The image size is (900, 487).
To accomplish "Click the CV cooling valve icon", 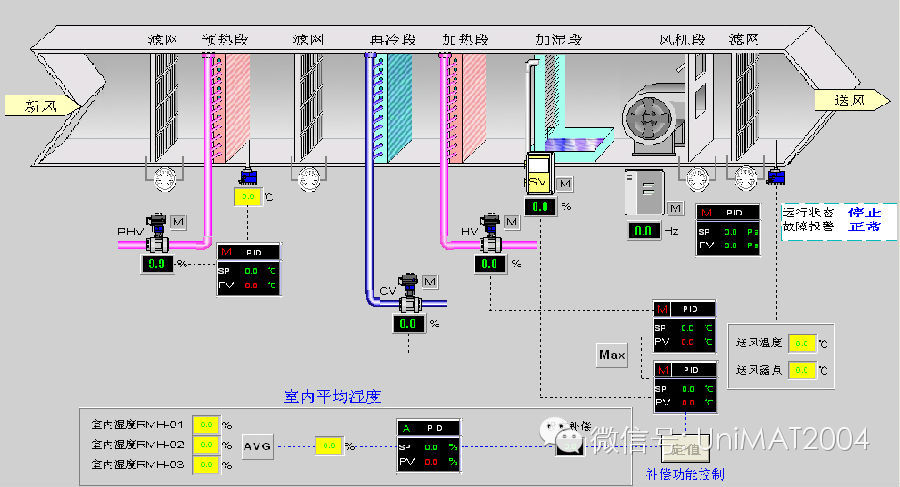I will (x=408, y=295).
